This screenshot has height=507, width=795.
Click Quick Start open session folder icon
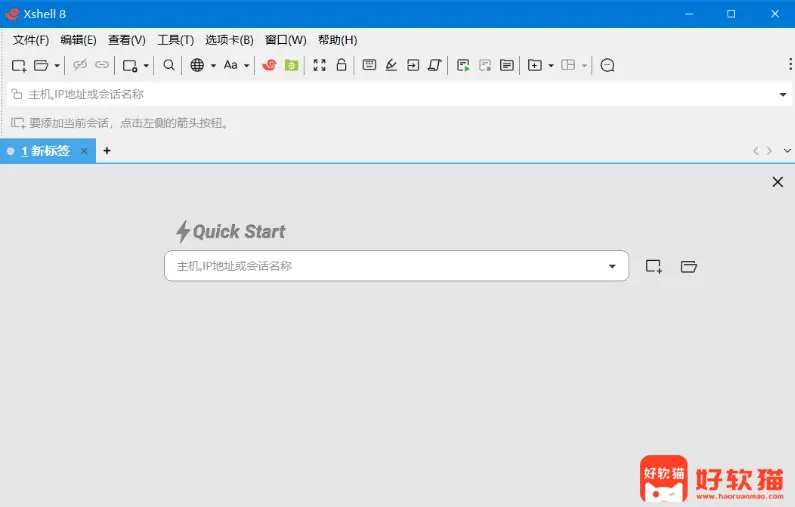click(x=689, y=266)
